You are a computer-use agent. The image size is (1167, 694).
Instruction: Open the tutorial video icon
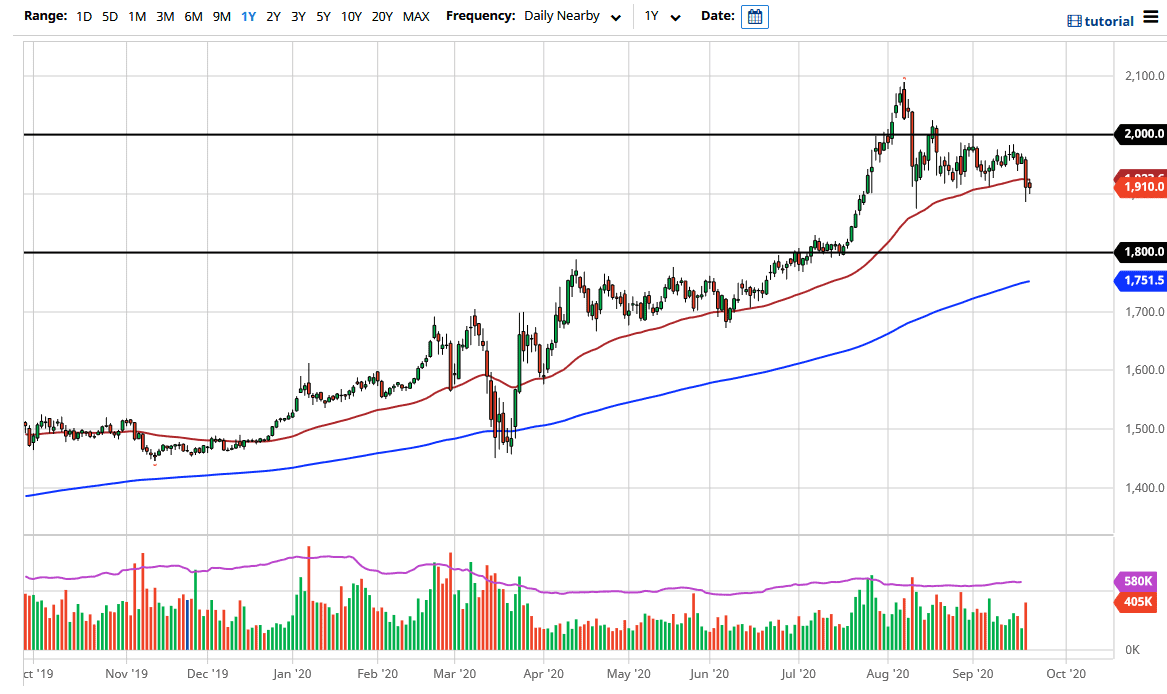1074,21
